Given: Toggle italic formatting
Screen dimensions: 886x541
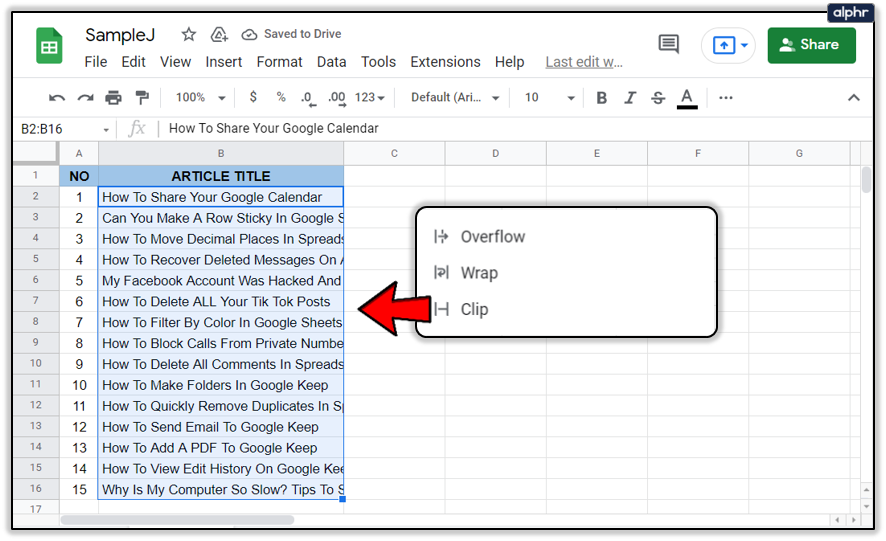Looking at the screenshot, I should point(629,98).
